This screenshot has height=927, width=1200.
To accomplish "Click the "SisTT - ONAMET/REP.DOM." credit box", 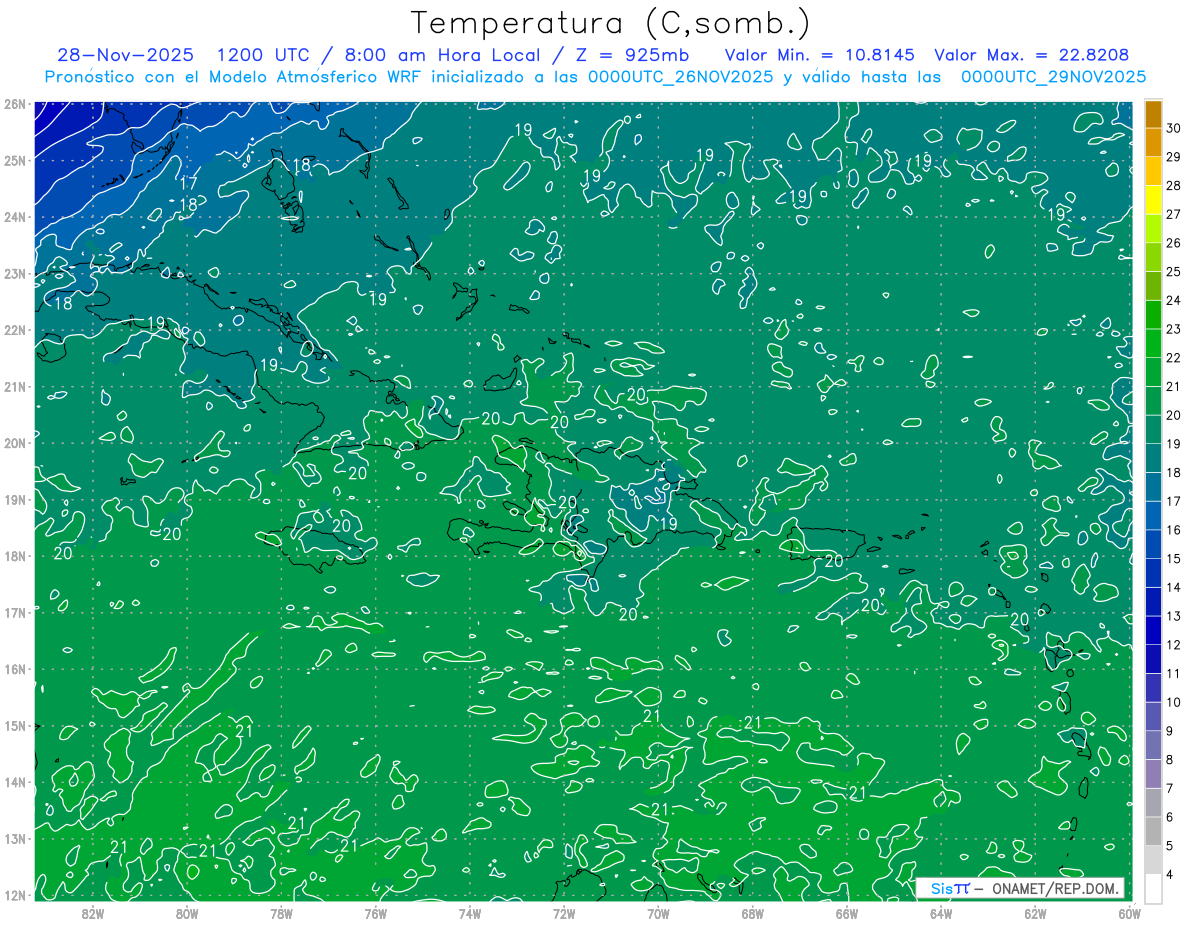I will (x=1020, y=888).
